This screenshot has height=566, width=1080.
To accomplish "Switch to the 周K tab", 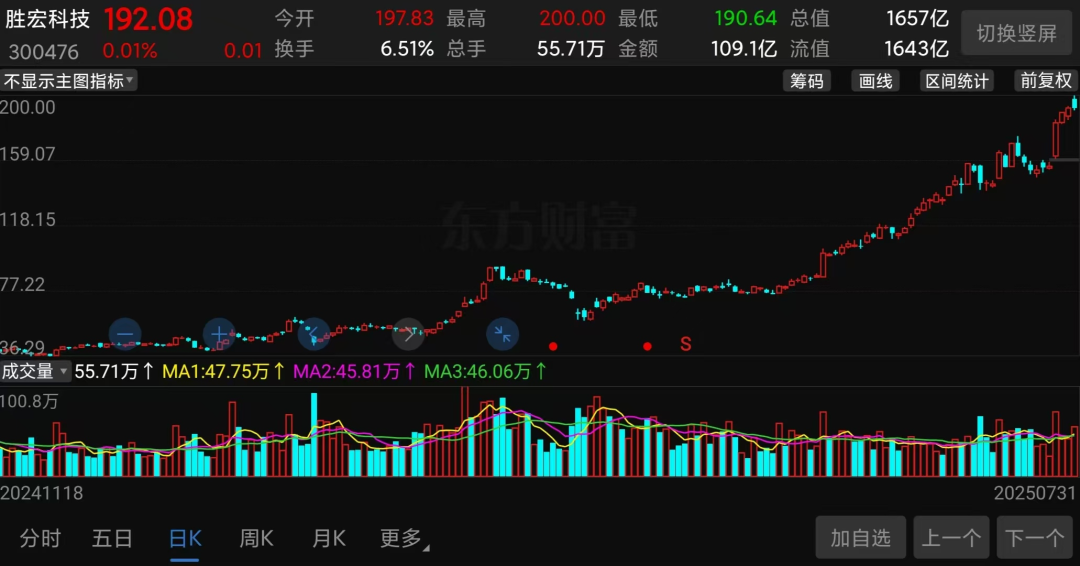I will tap(256, 538).
